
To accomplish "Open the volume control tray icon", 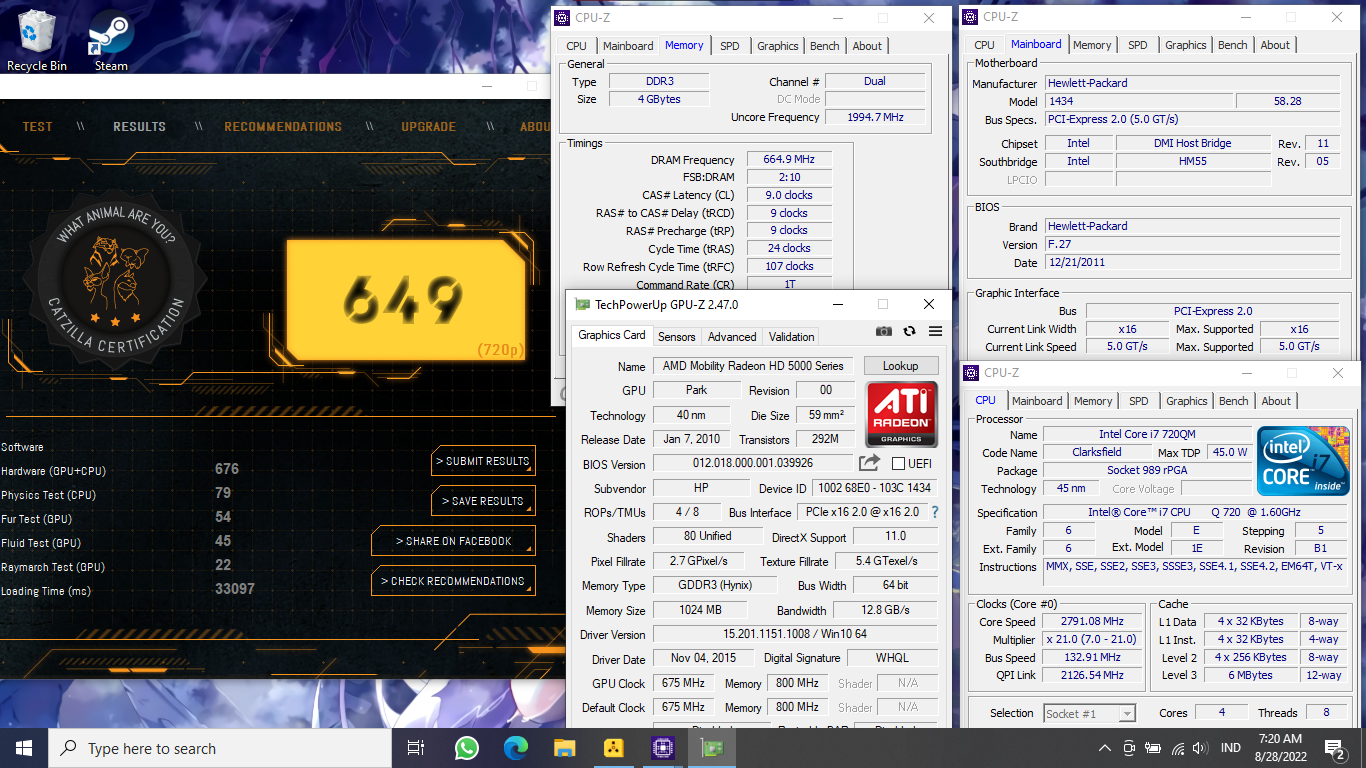I will 1200,748.
